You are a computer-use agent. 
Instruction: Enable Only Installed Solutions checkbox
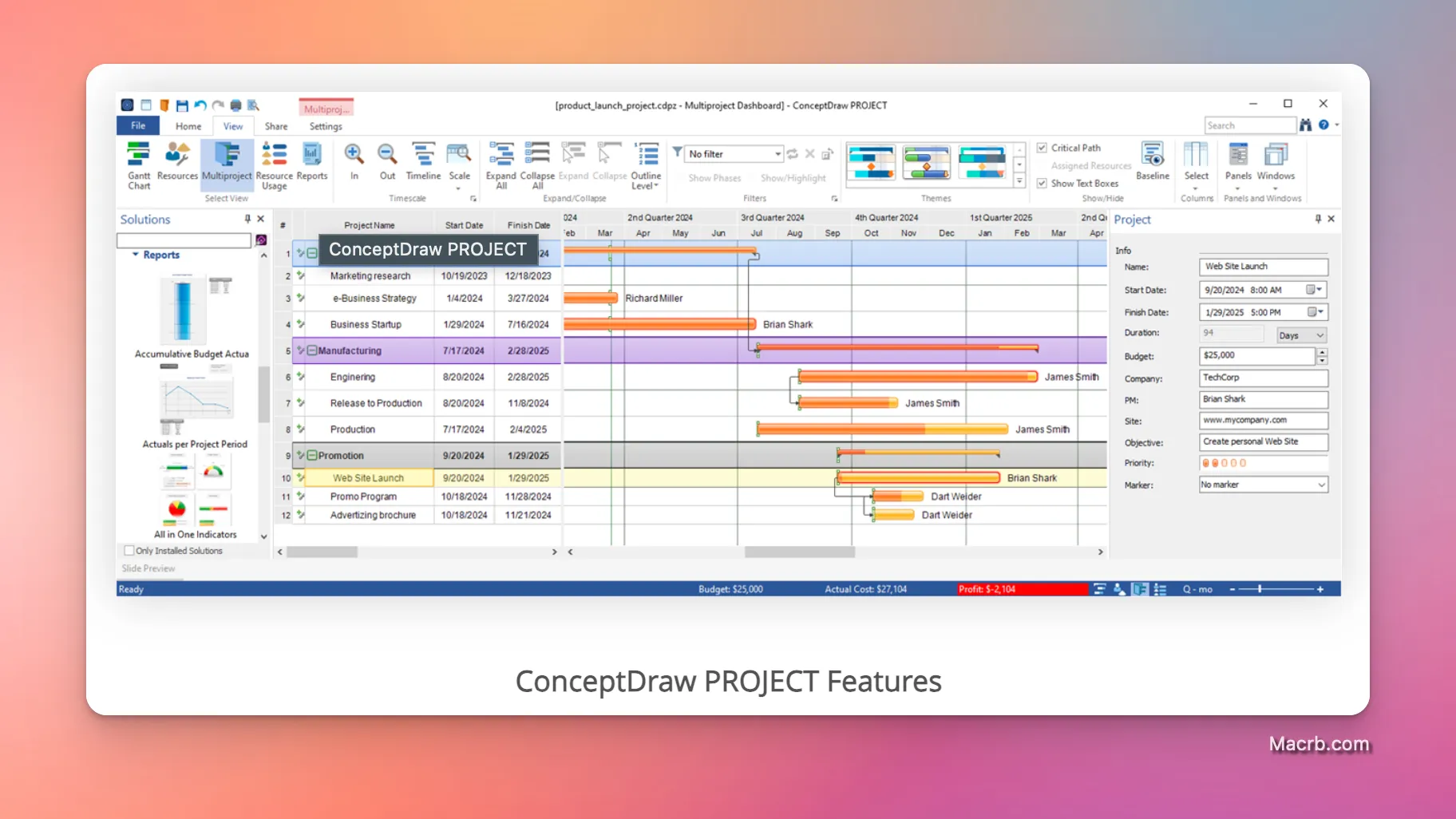pos(129,551)
